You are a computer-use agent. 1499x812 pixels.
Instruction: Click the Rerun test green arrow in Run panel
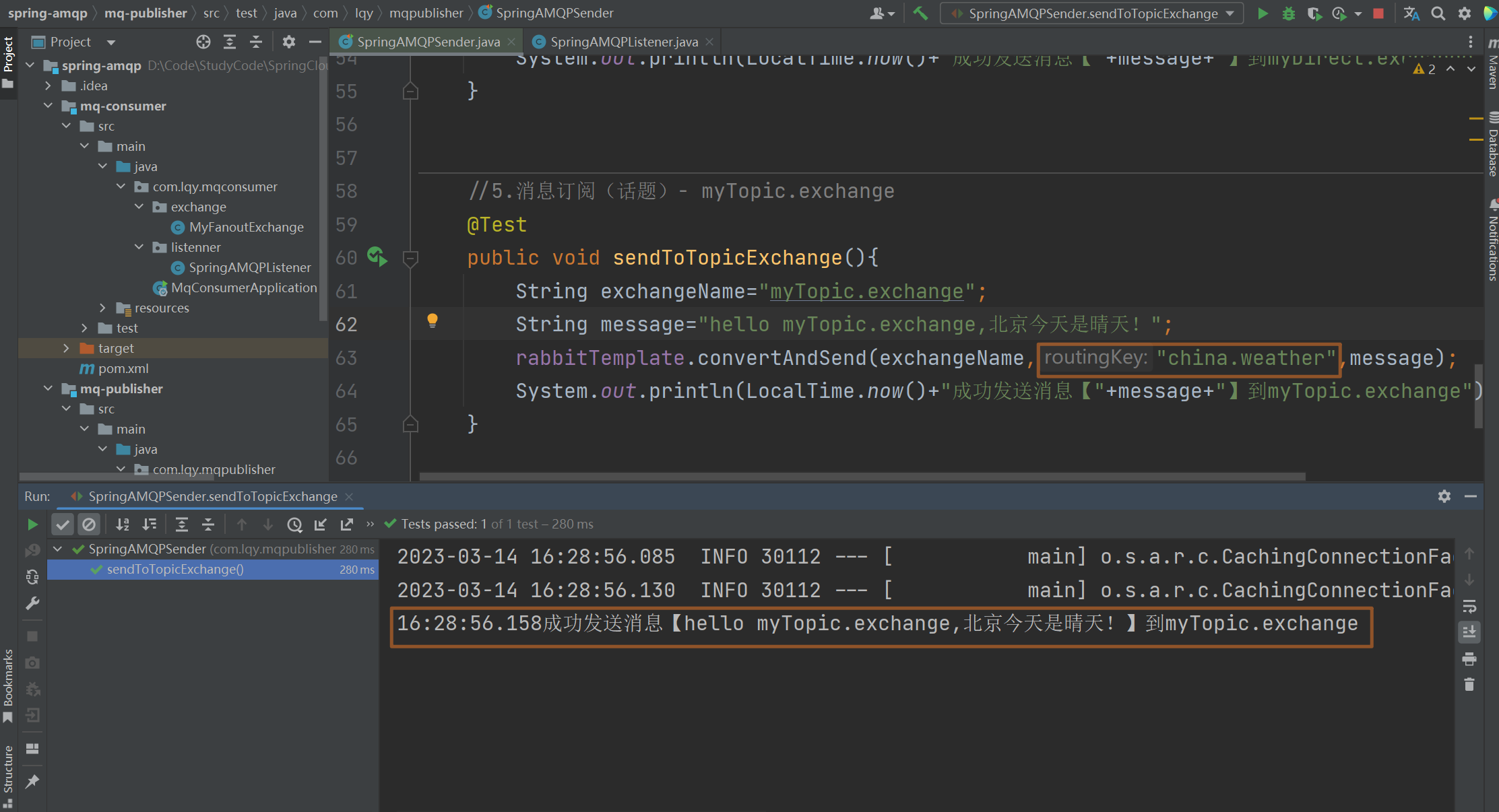pyautogui.click(x=32, y=525)
